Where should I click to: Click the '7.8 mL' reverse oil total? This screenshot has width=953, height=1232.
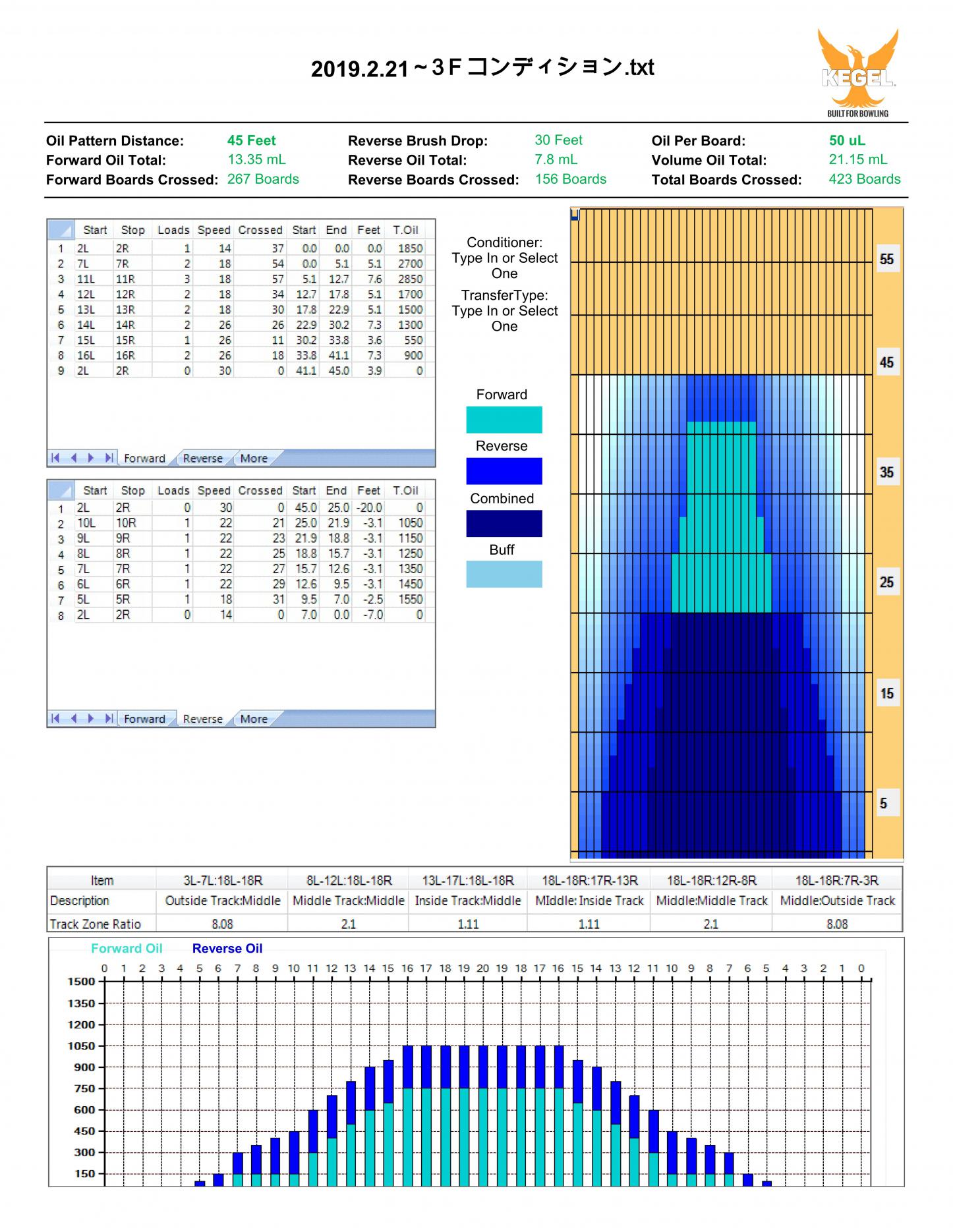(x=556, y=159)
